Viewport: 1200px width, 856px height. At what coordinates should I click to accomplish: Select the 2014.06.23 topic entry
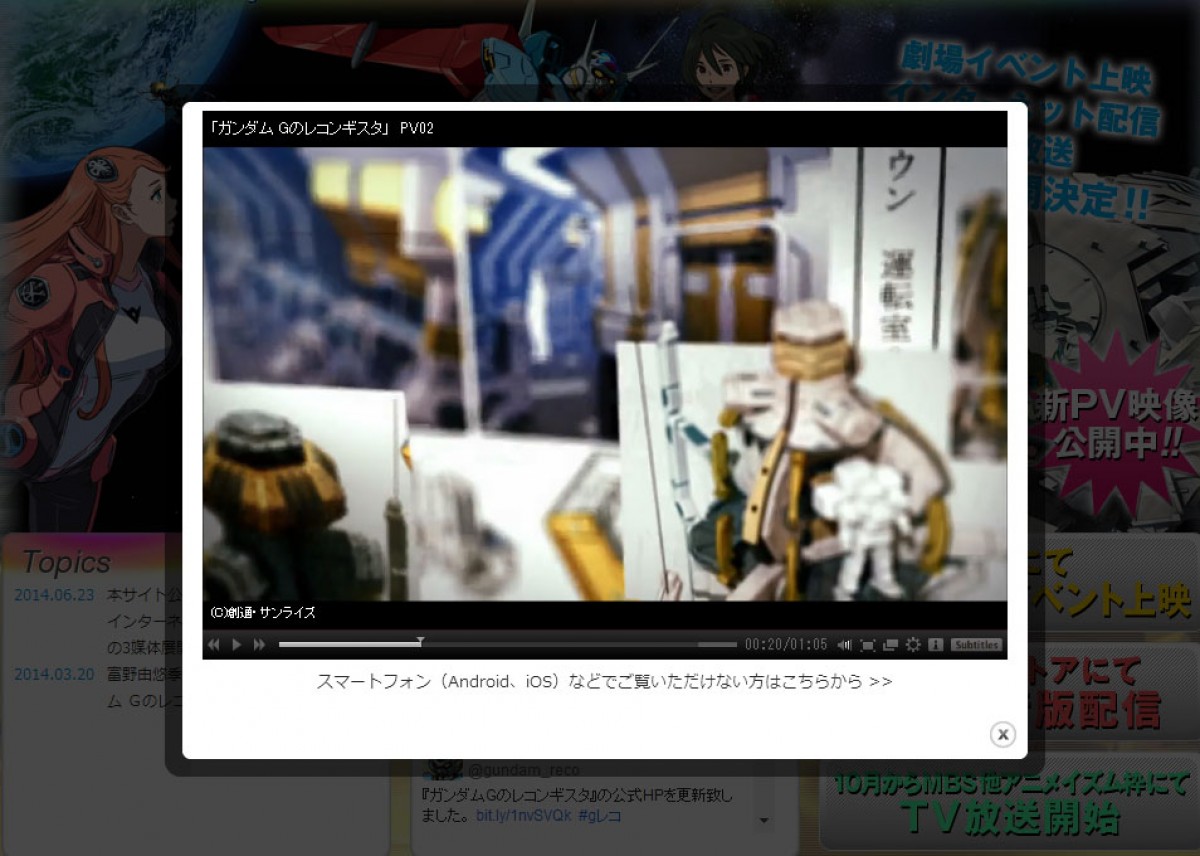click(x=54, y=595)
